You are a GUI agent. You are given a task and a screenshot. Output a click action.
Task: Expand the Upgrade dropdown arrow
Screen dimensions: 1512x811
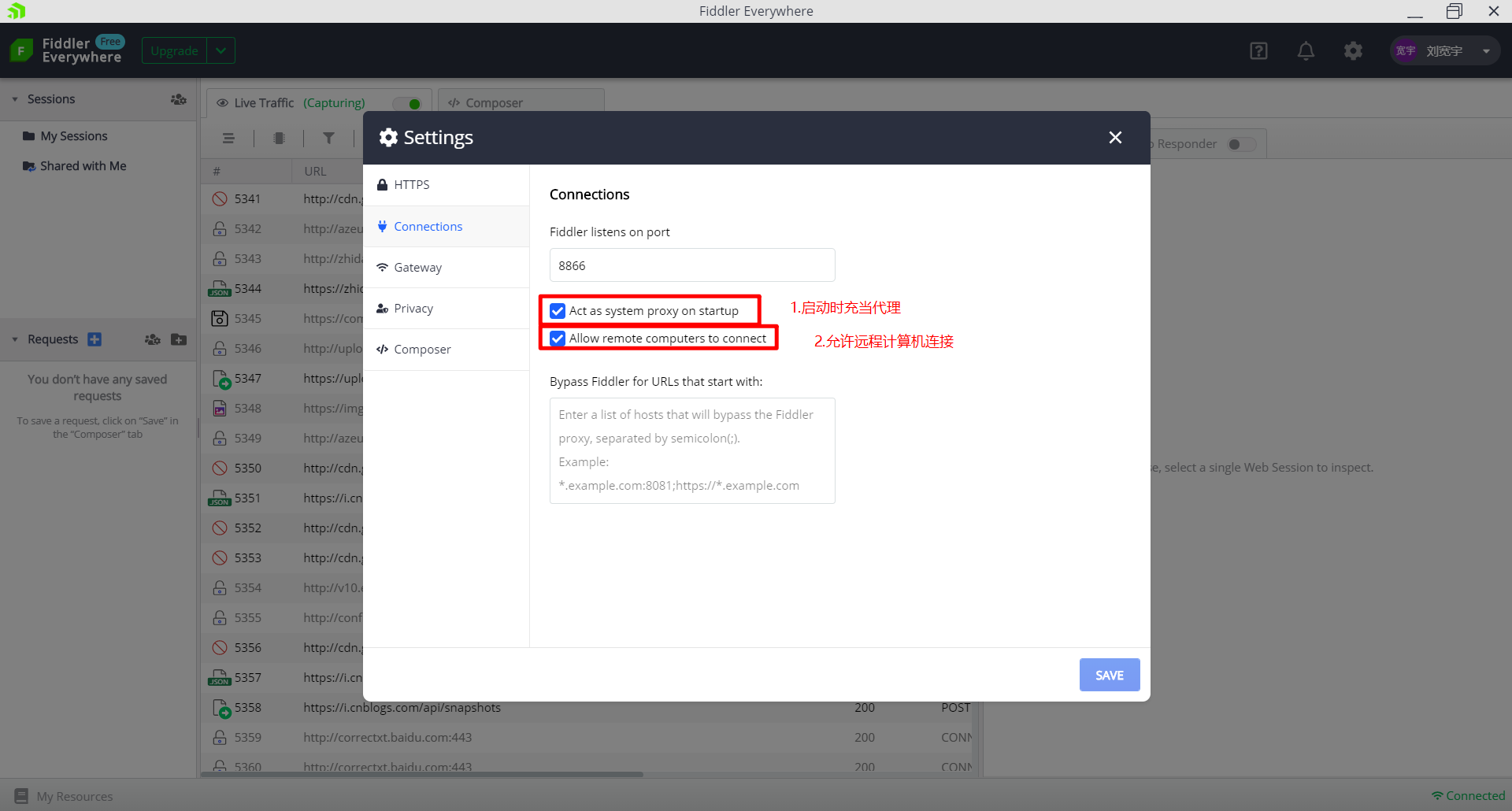coord(221,51)
